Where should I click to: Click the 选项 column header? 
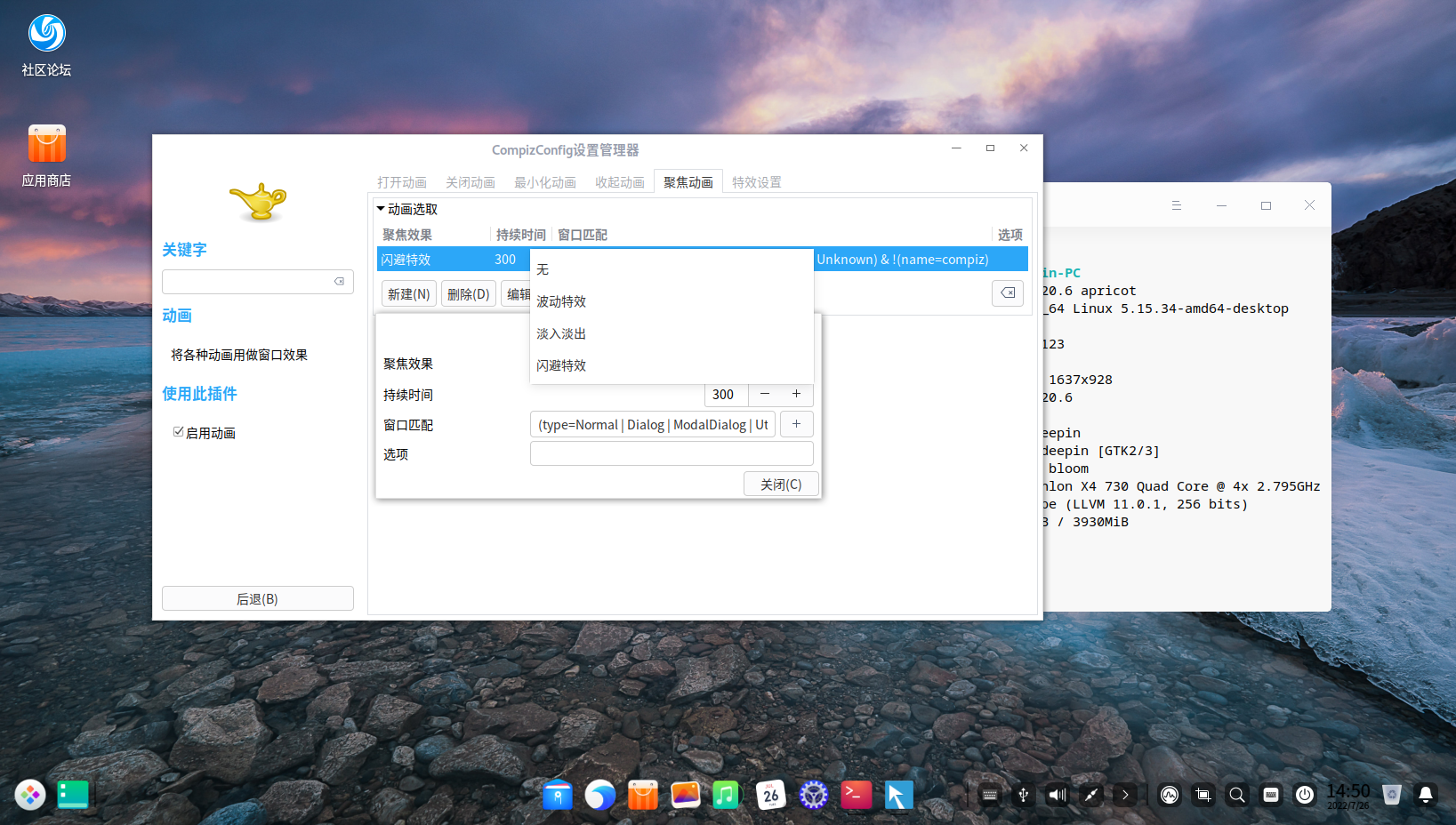[x=1010, y=235]
